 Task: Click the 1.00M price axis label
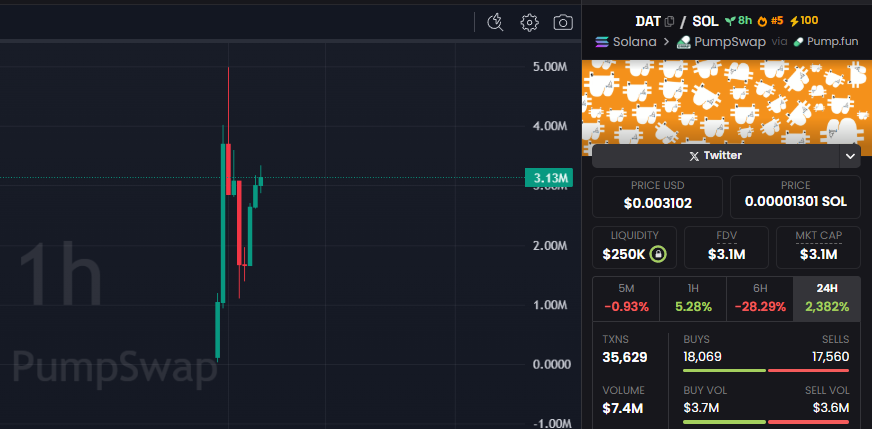pos(549,305)
